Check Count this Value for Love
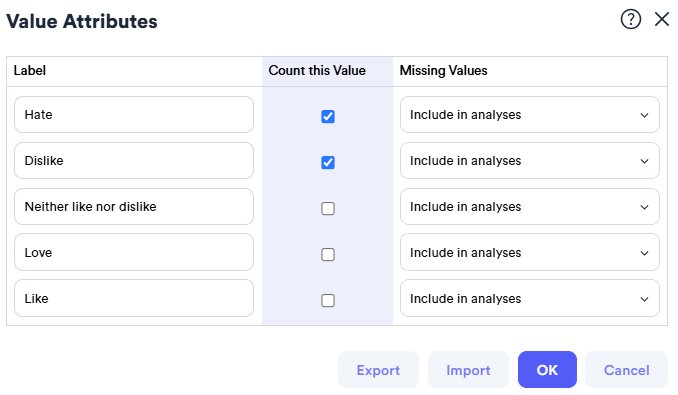Image resolution: width=678 pixels, height=395 pixels. (x=328, y=254)
